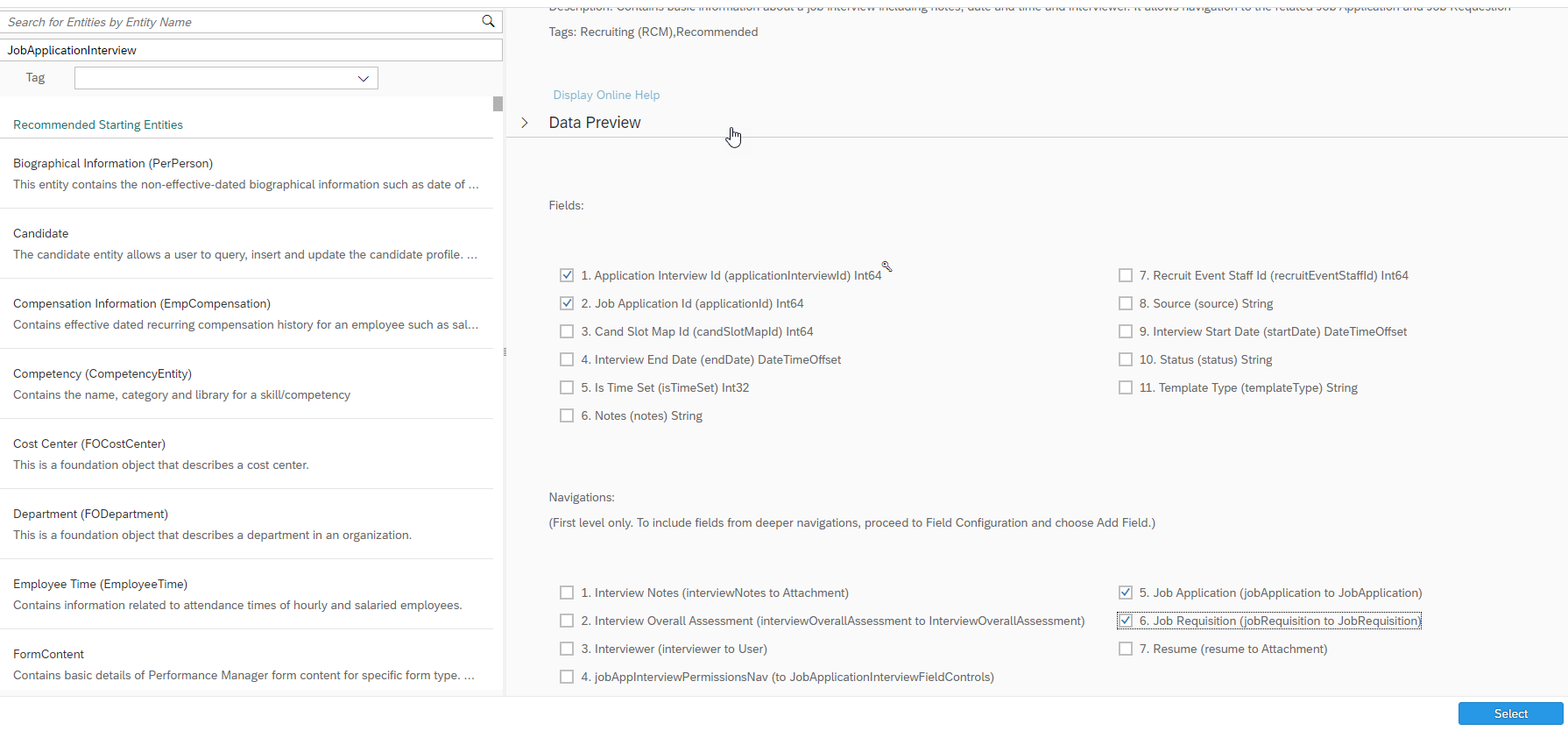Click the Recommended Starting Entities heading
Image resolution: width=1568 pixels, height=731 pixels.
point(98,124)
